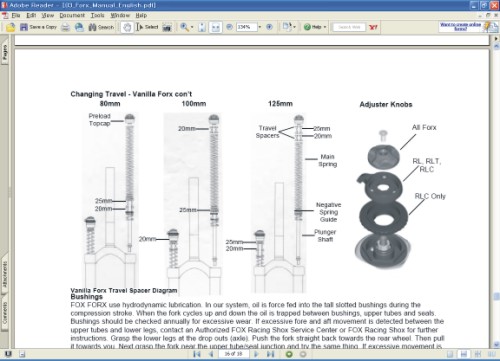500x361 pixels.
Task: Activate the Select text tool
Action: pos(147,27)
